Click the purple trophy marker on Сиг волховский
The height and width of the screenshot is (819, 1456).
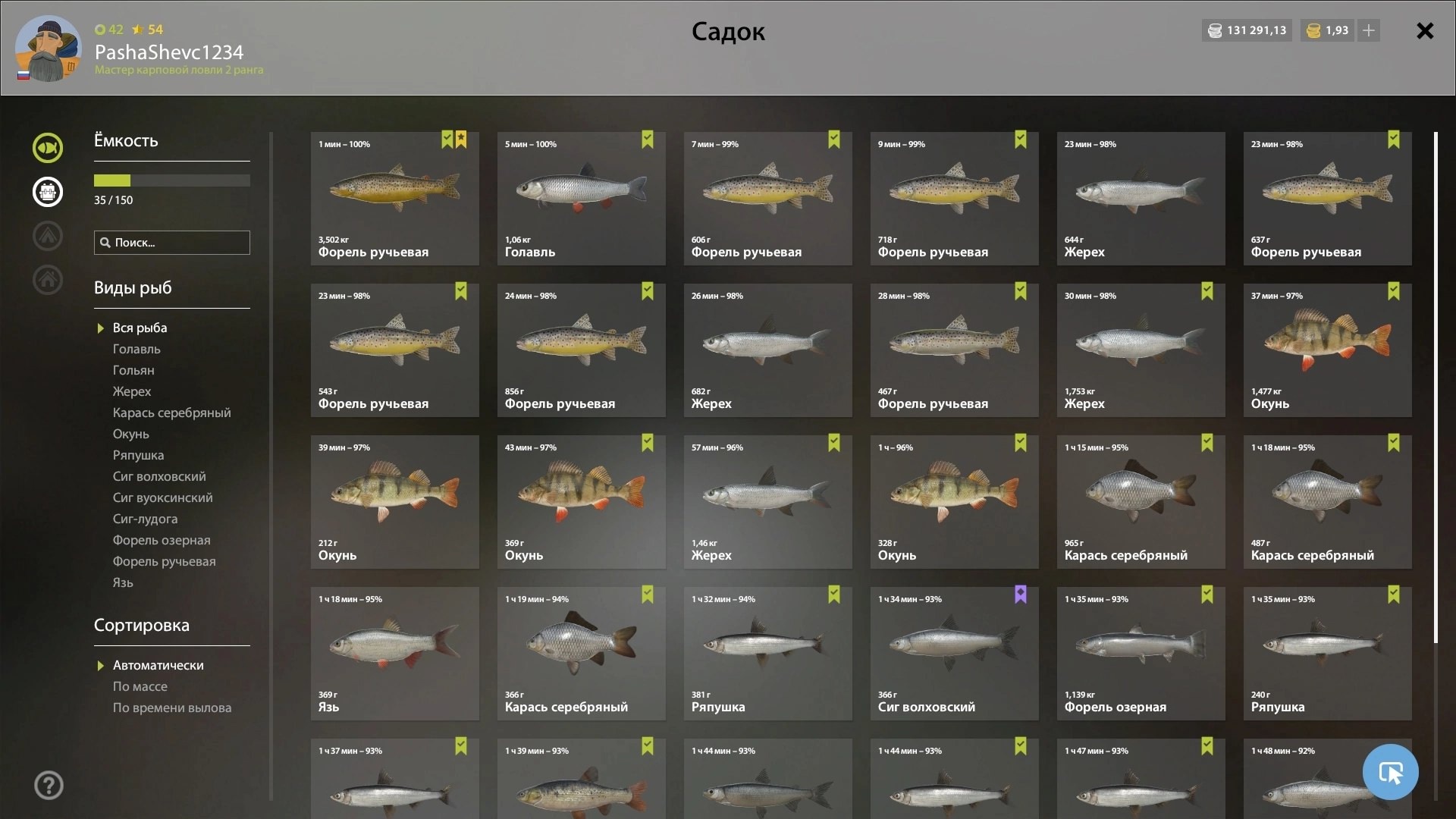[x=1021, y=595]
